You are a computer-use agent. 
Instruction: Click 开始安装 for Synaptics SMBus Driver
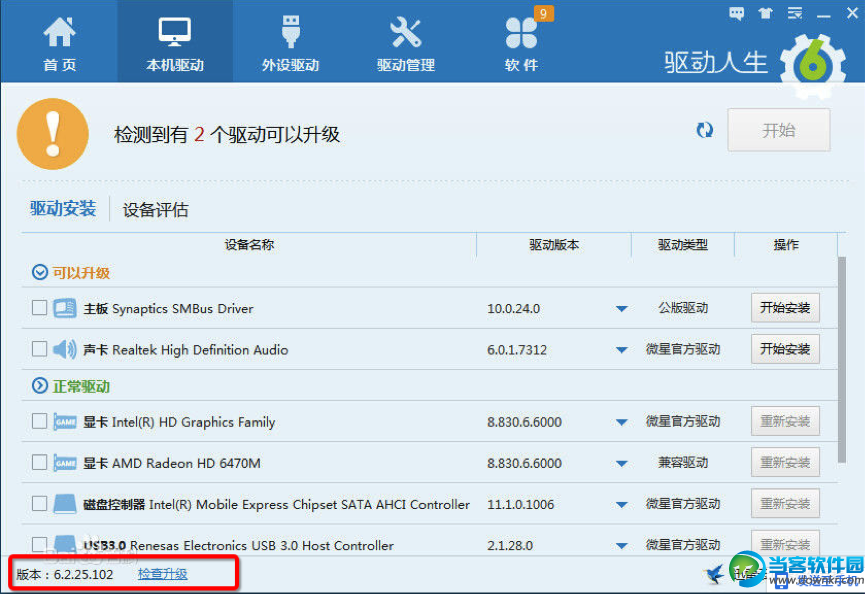coord(785,308)
